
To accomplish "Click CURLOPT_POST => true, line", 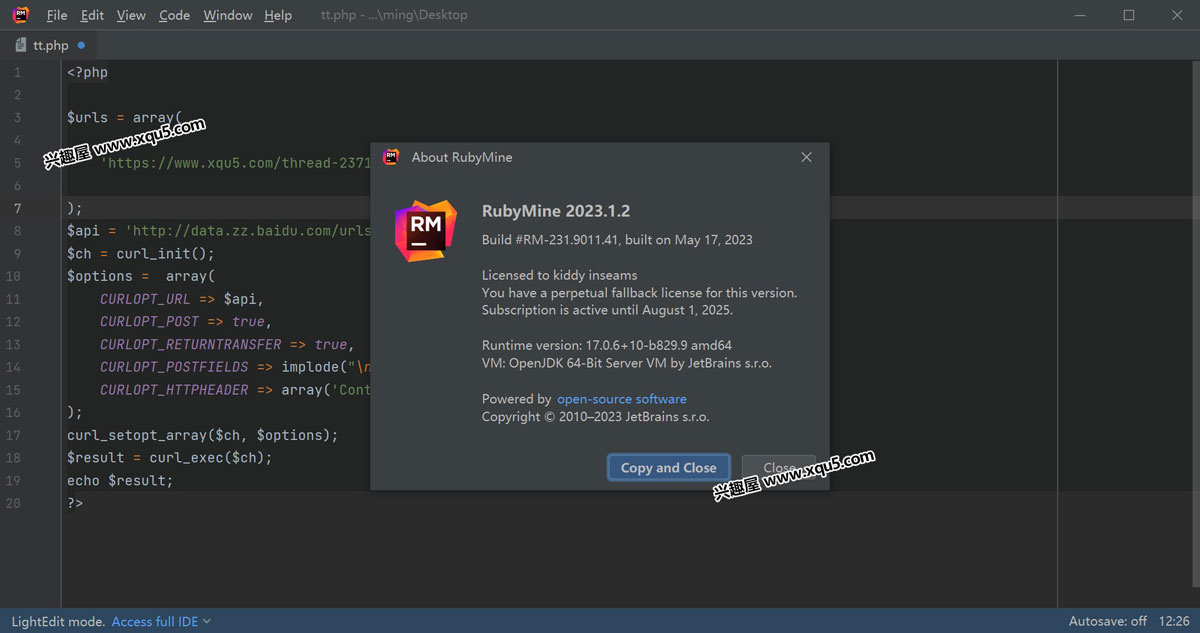I will click(186, 322).
